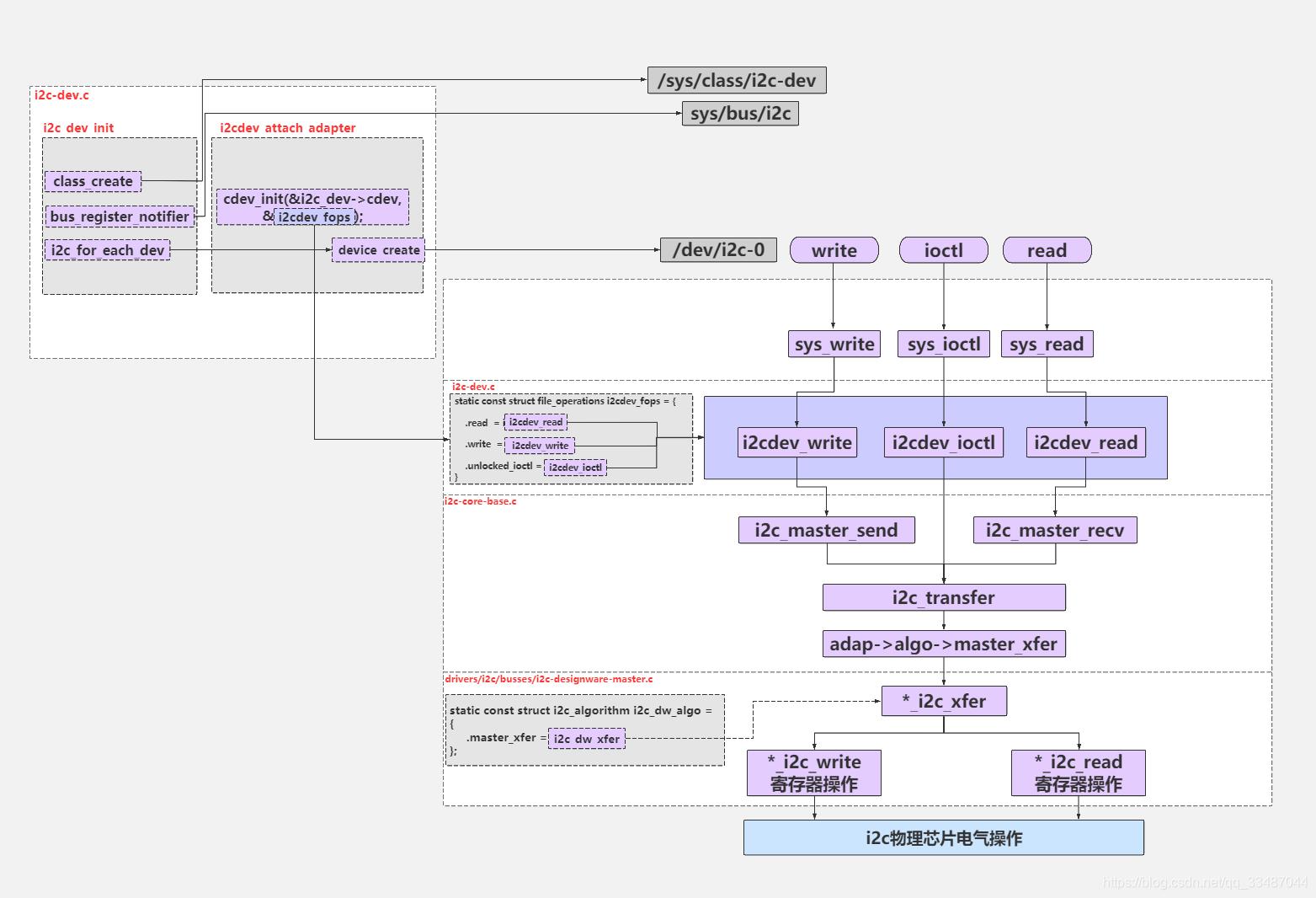Select the class_create box
This screenshot has width=1316, height=898.
pos(93,181)
